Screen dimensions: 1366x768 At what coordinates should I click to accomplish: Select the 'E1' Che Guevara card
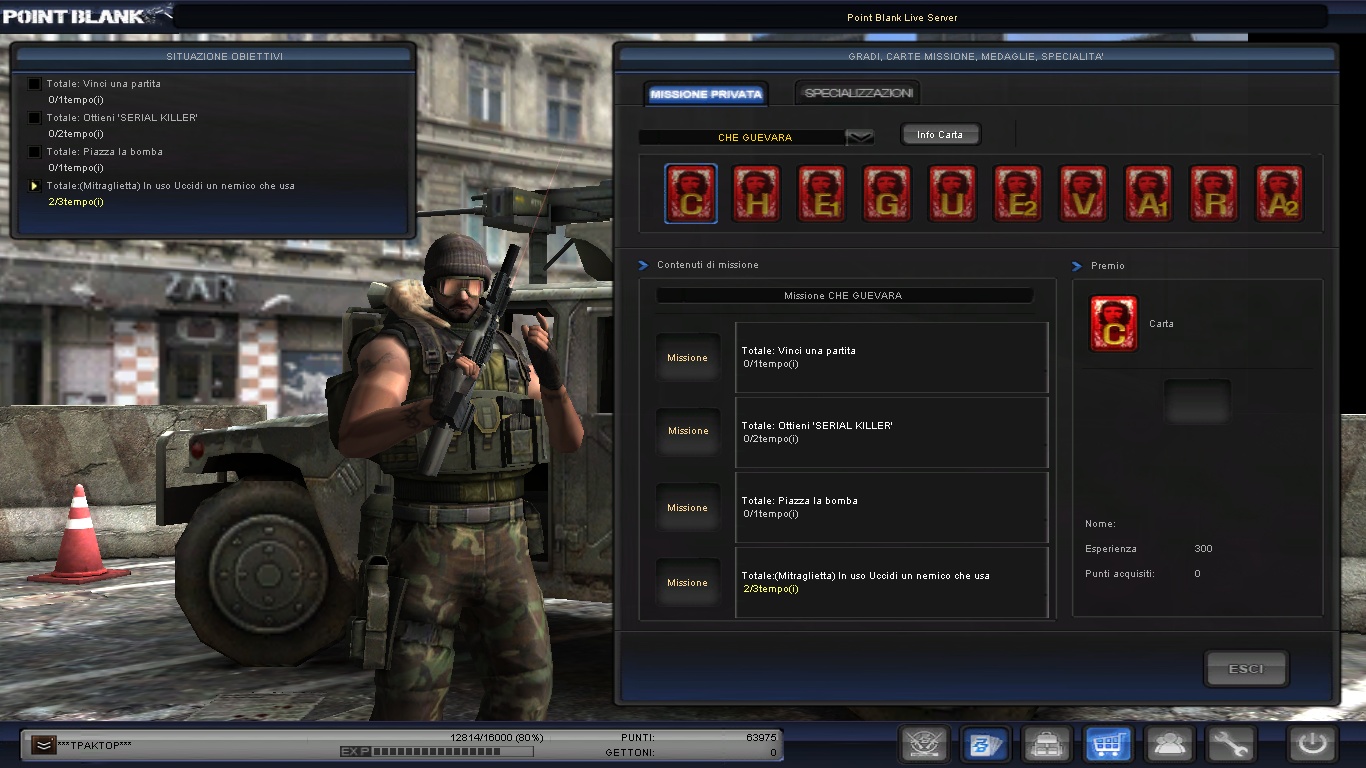click(x=822, y=193)
